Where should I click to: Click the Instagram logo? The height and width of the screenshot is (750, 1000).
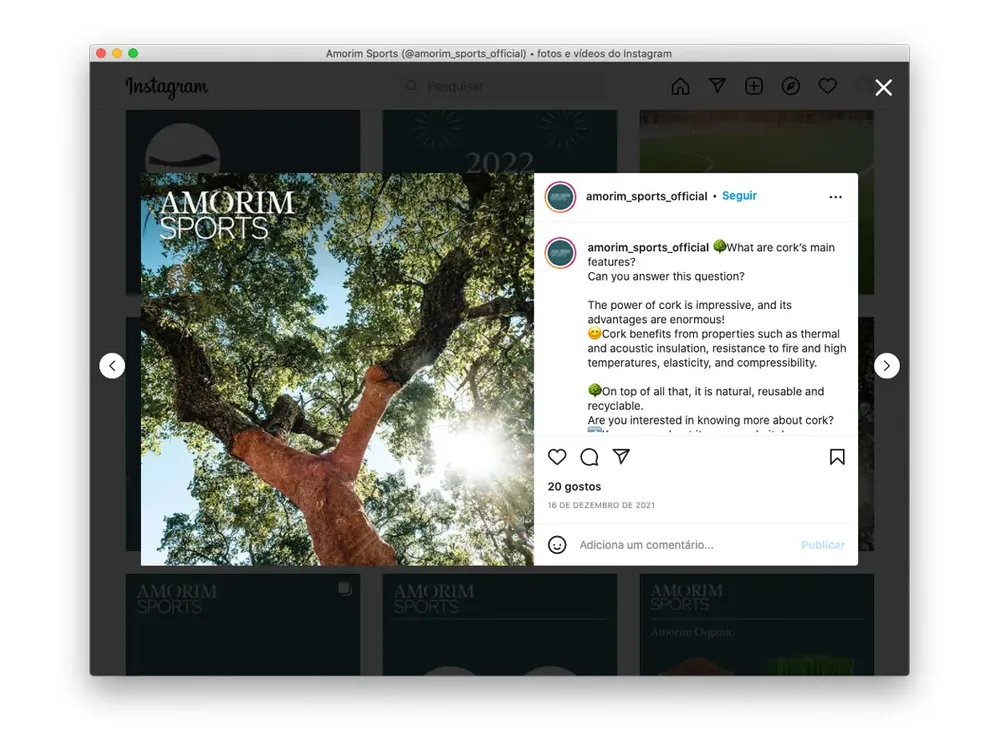(x=166, y=87)
